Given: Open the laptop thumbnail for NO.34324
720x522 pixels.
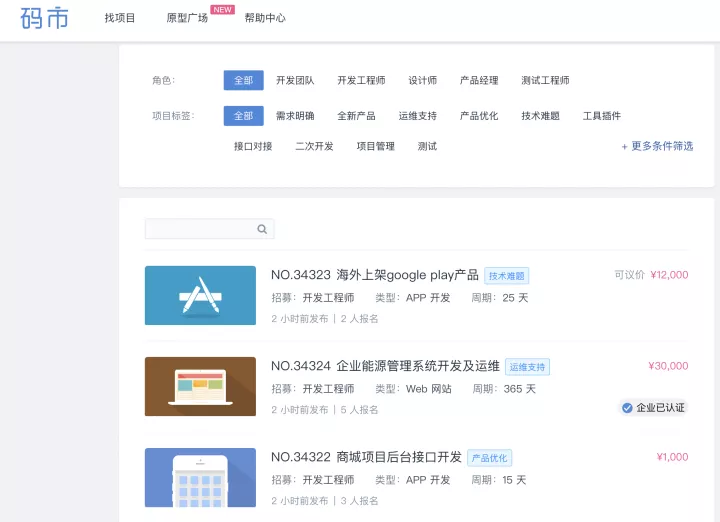Looking at the screenshot, I should [200, 387].
